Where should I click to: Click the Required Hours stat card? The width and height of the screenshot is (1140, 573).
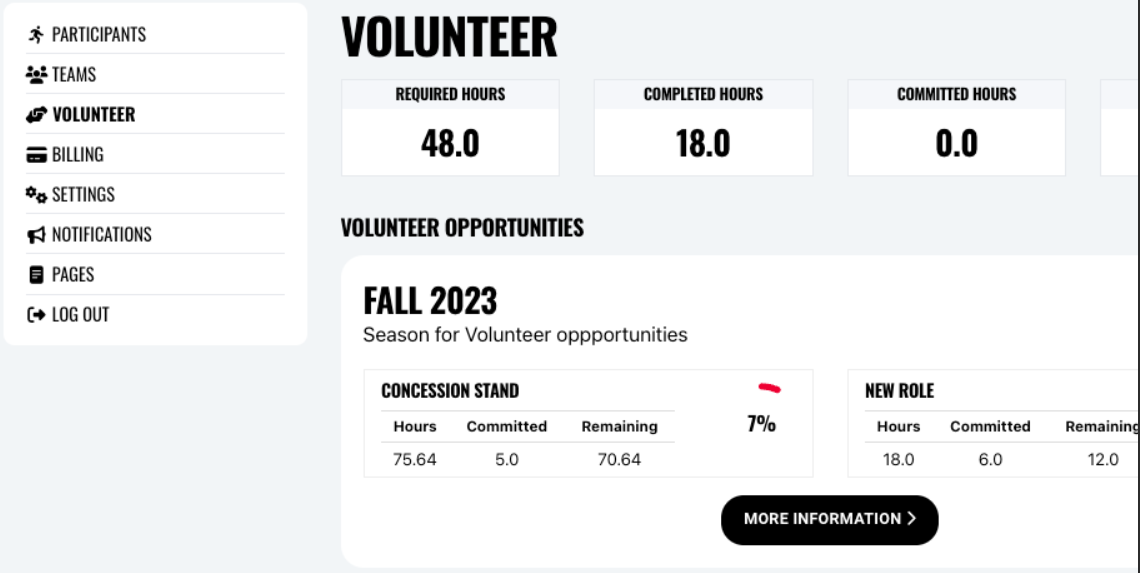(450, 128)
